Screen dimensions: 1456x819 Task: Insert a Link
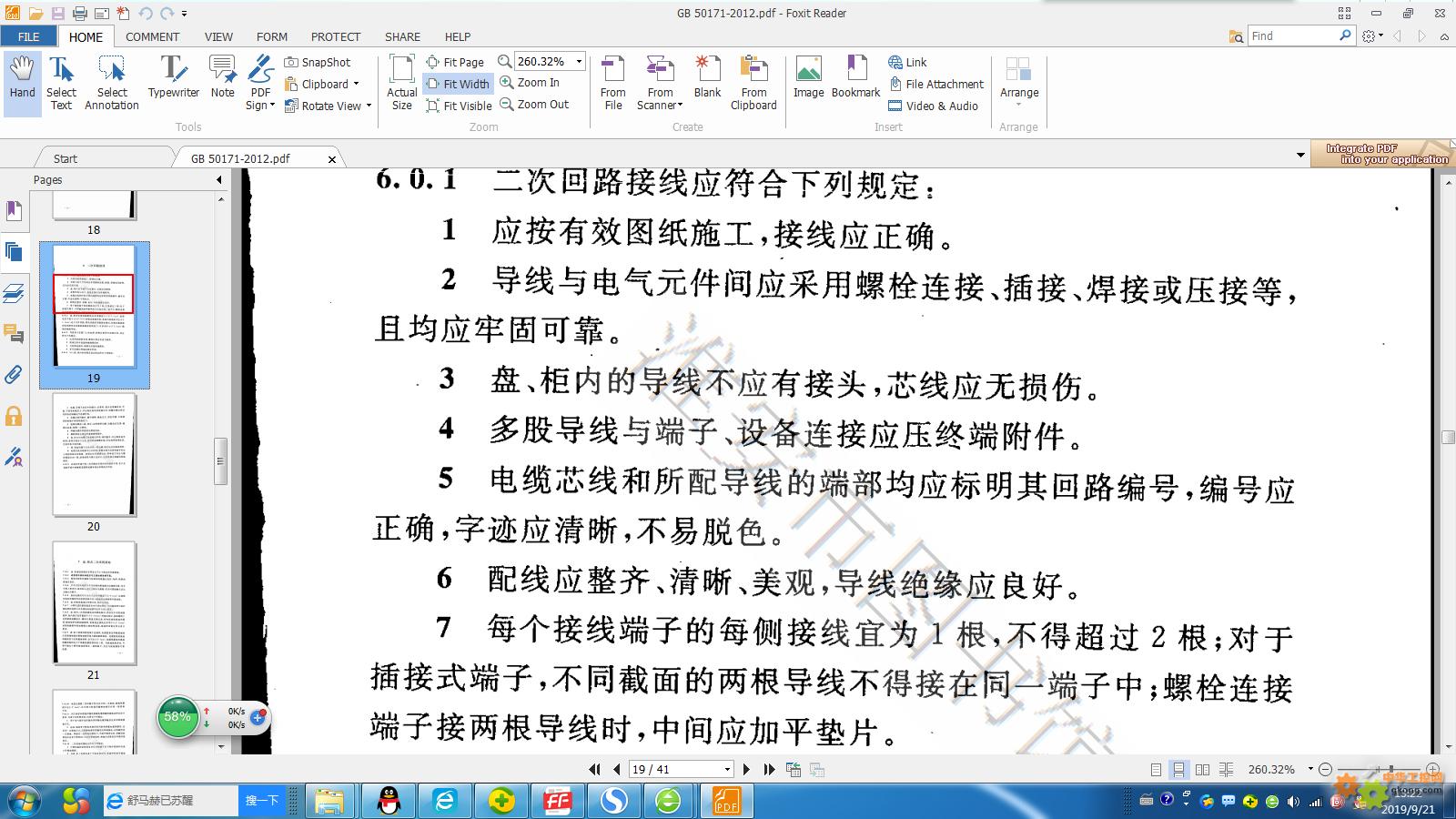tap(907, 62)
